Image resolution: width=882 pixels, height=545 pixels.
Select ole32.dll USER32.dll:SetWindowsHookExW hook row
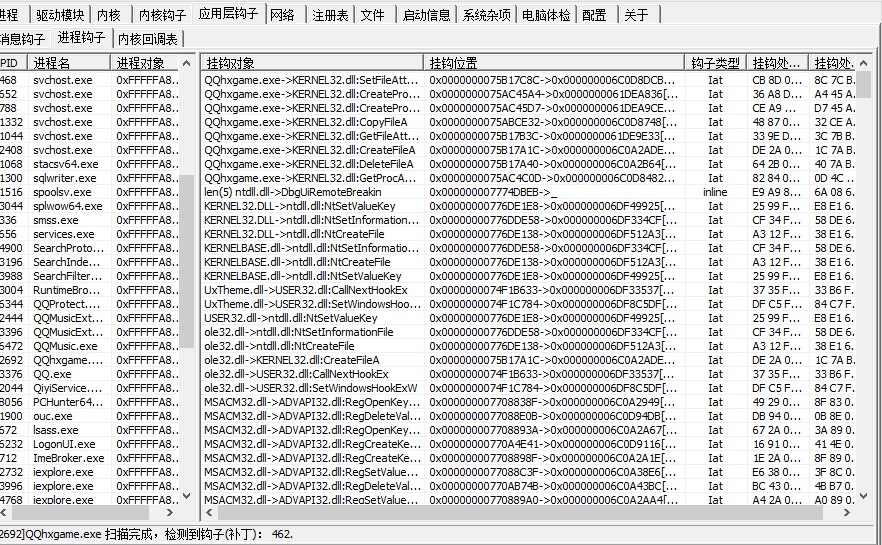click(x=529, y=388)
